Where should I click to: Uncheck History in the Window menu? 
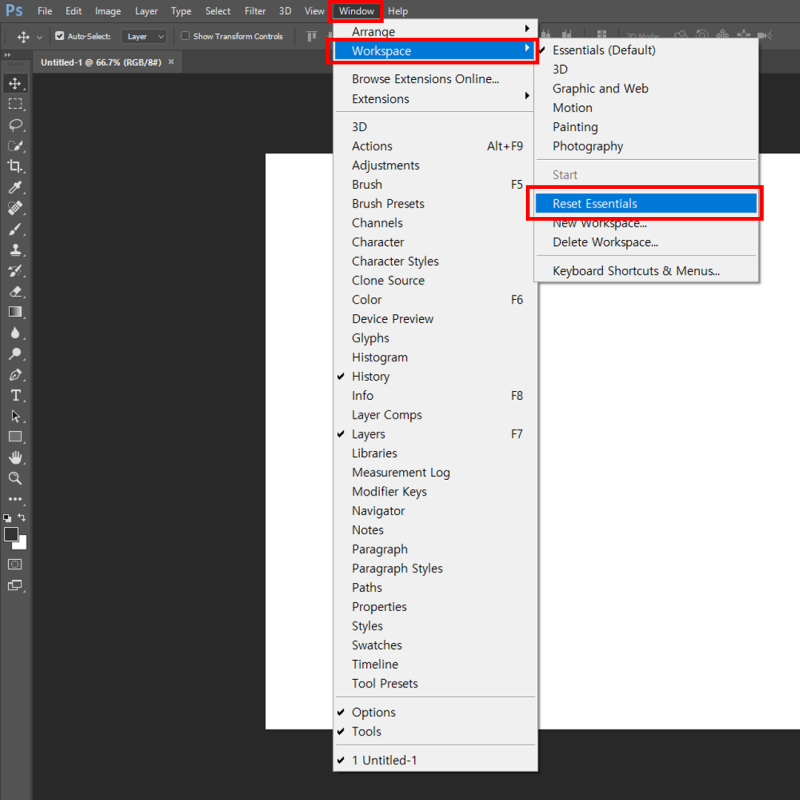435,377
